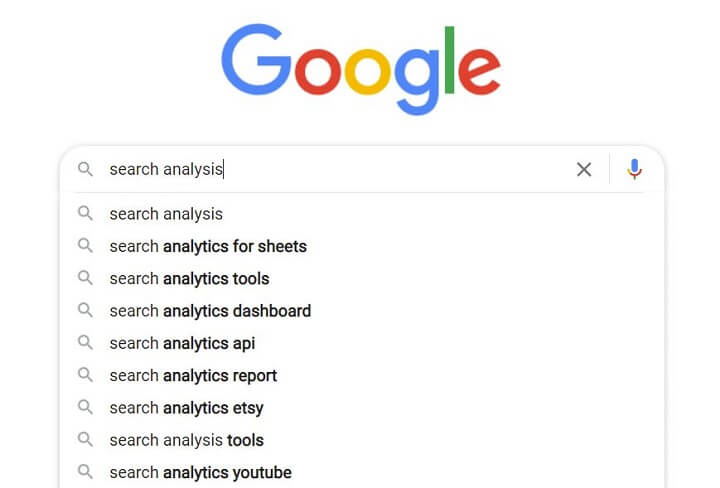Choose suggestion 'search analytics for sheets'
The height and width of the screenshot is (488, 720).
coord(362,247)
